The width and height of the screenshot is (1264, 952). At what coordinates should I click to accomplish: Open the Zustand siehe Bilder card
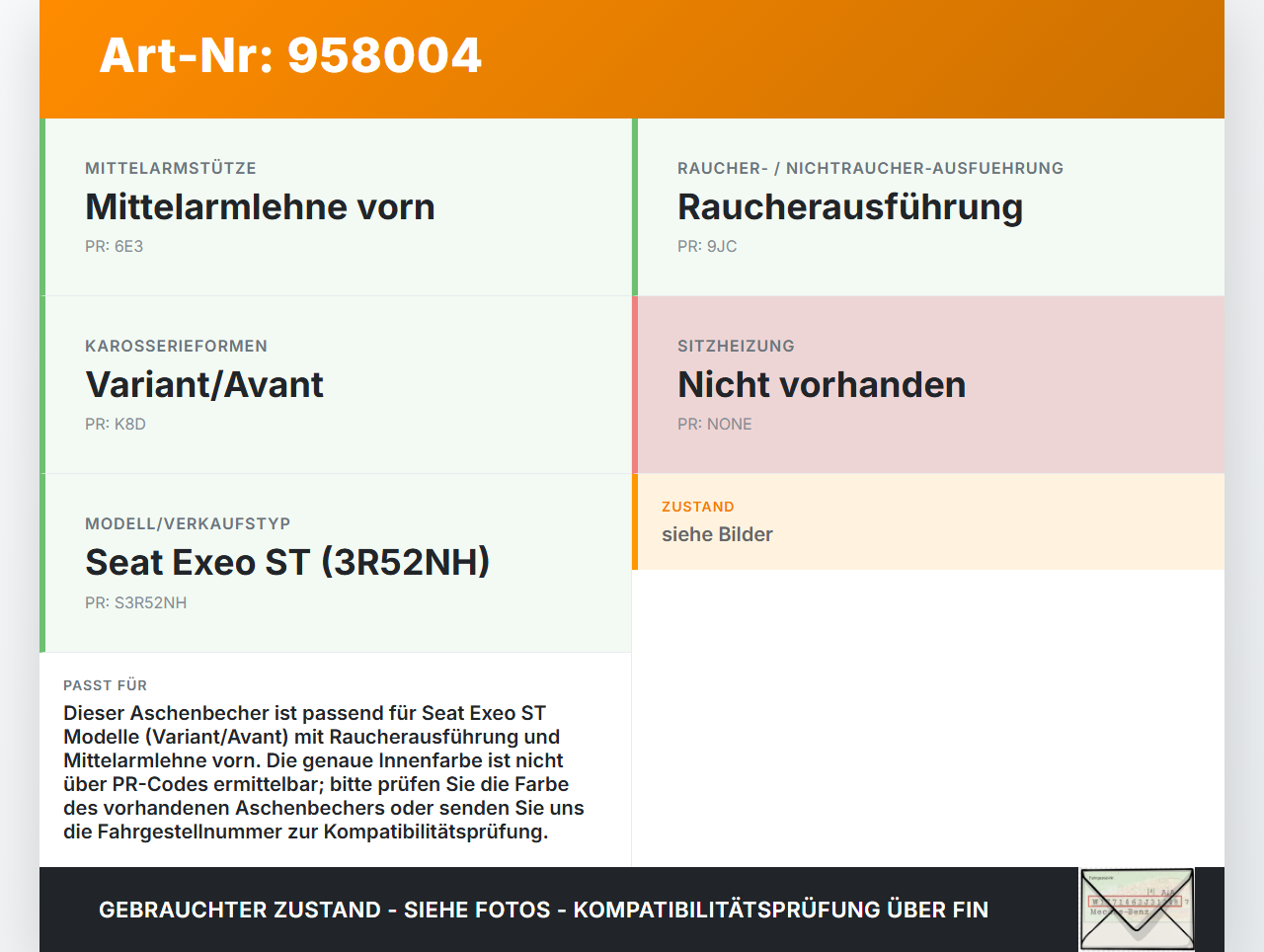coord(928,522)
